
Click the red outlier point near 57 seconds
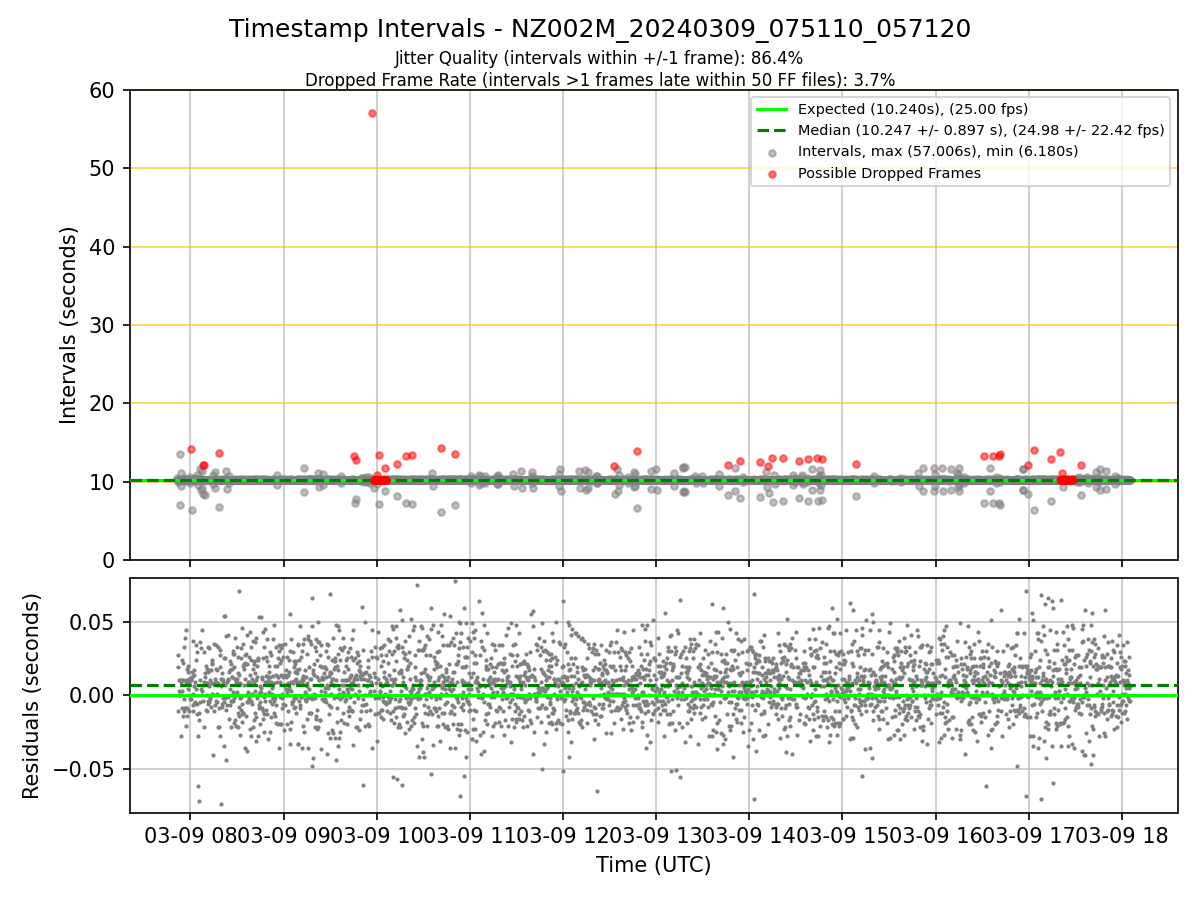[x=372, y=113]
